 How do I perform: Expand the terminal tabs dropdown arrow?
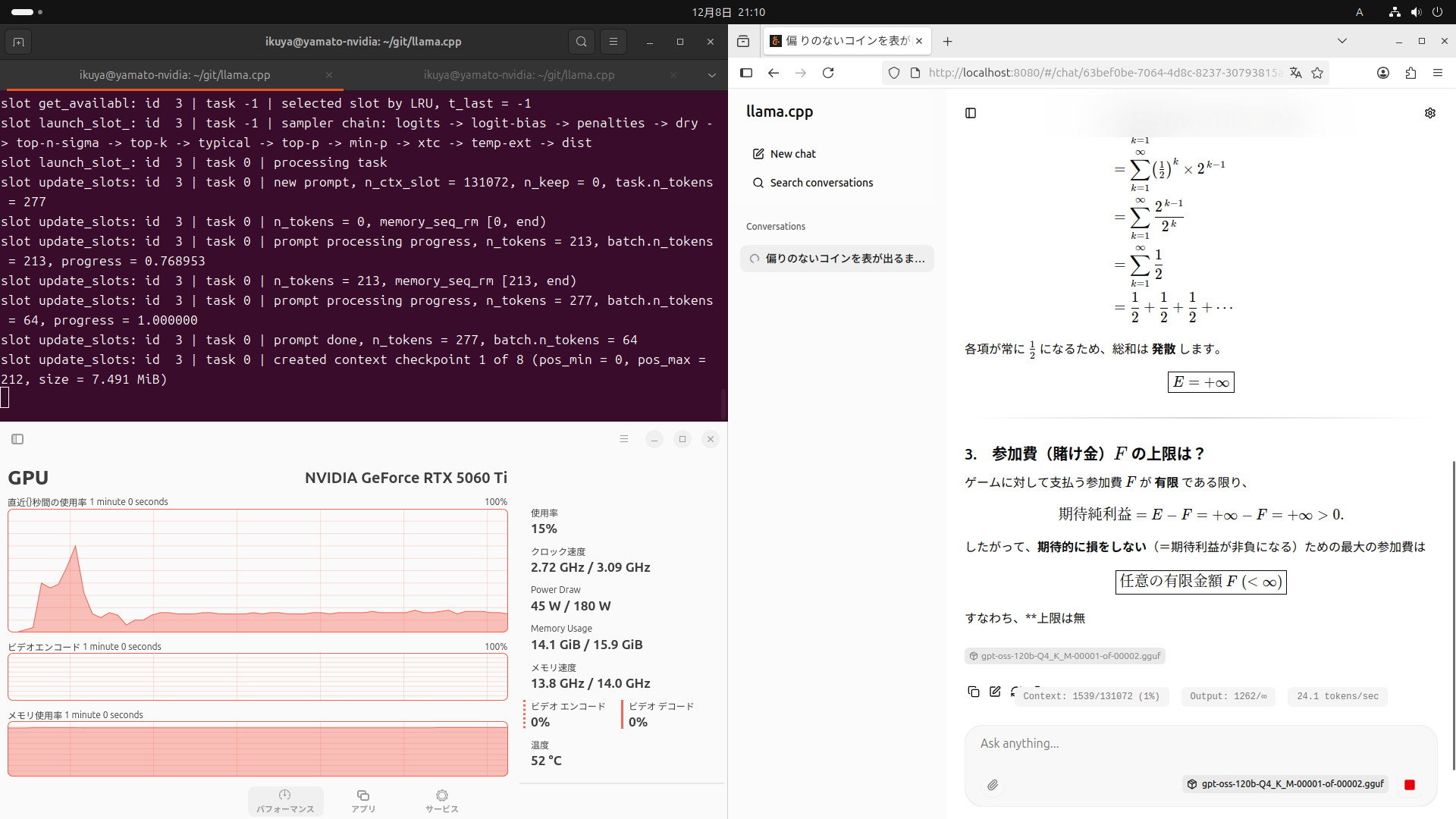[711, 75]
